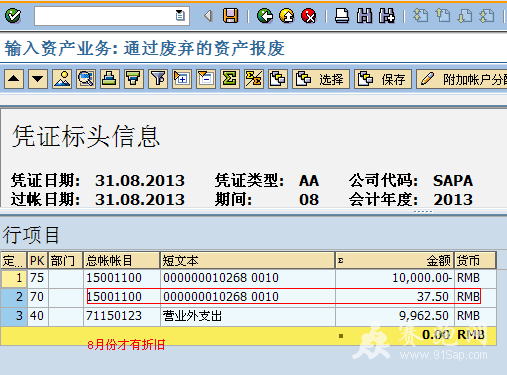Click the company code SAPA value
Viewport: 507px width, 375px height.
point(453,181)
